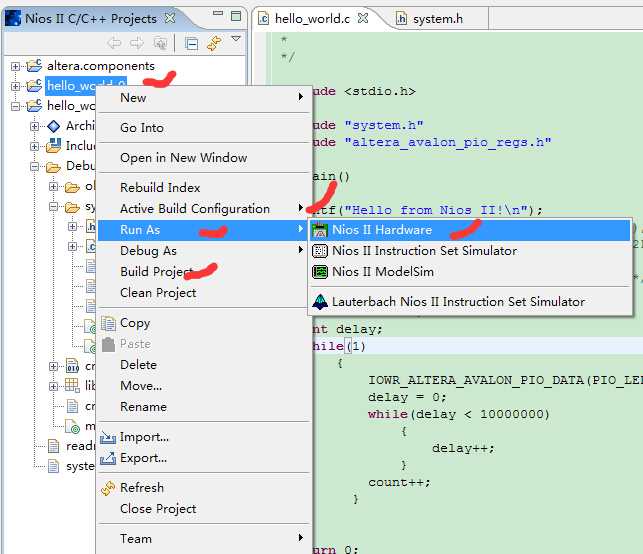Open the New submenu
The width and height of the screenshot is (643, 554).
[x=203, y=98]
